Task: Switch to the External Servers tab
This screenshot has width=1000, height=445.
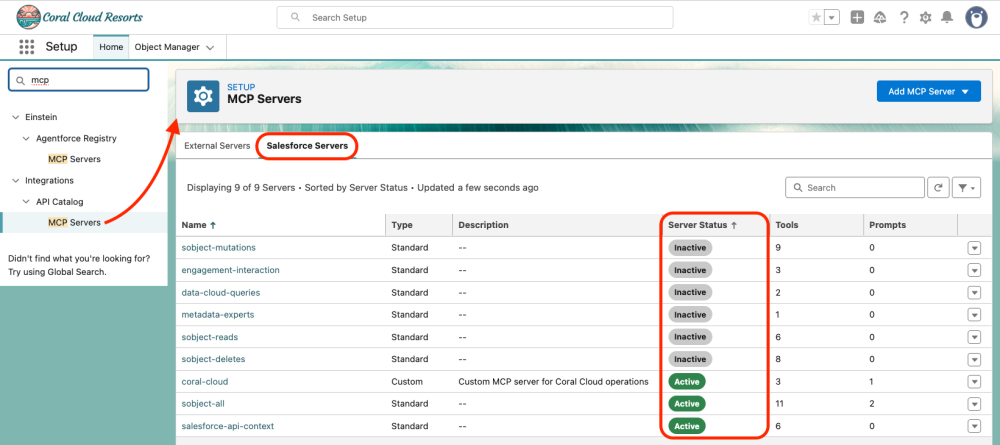Action: pos(217,146)
